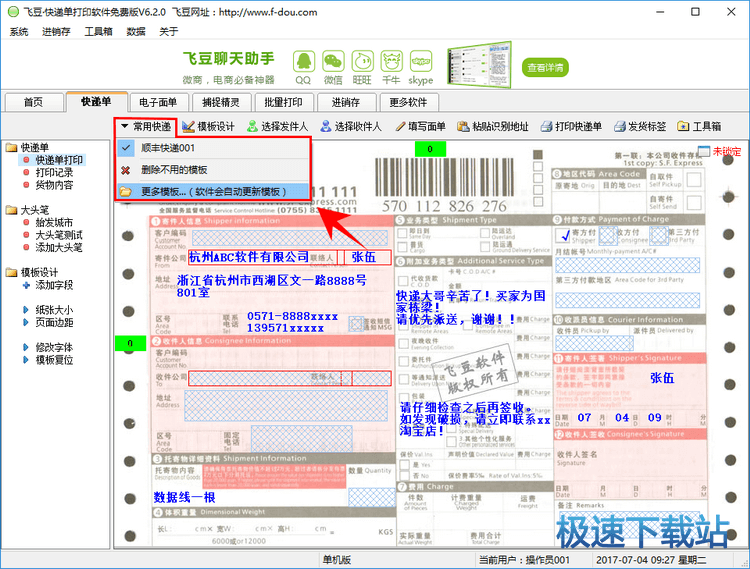The height and width of the screenshot is (569, 750).
Task: Toggle the 寄方付 Shipper checkbox
Action: click(x=562, y=235)
